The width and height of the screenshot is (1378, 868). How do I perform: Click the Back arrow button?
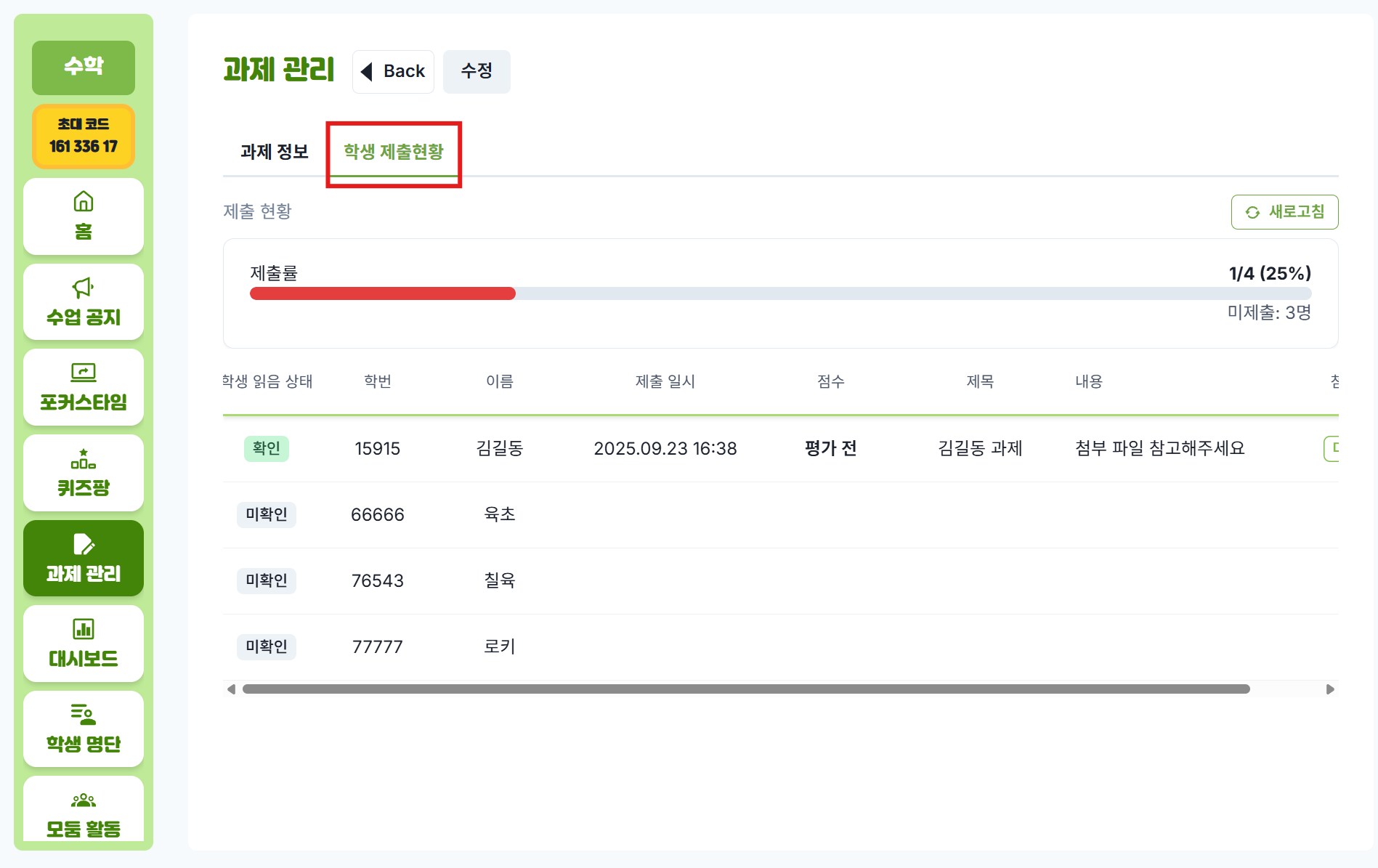pos(393,71)
